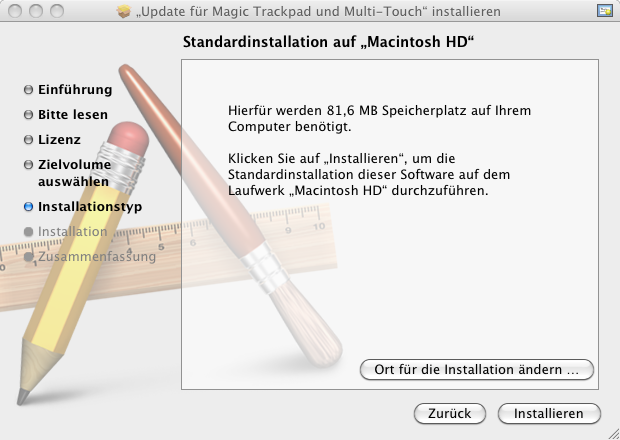Click the bullet beside Bitte lesen

pyautogui.click(x=29, y=115)
